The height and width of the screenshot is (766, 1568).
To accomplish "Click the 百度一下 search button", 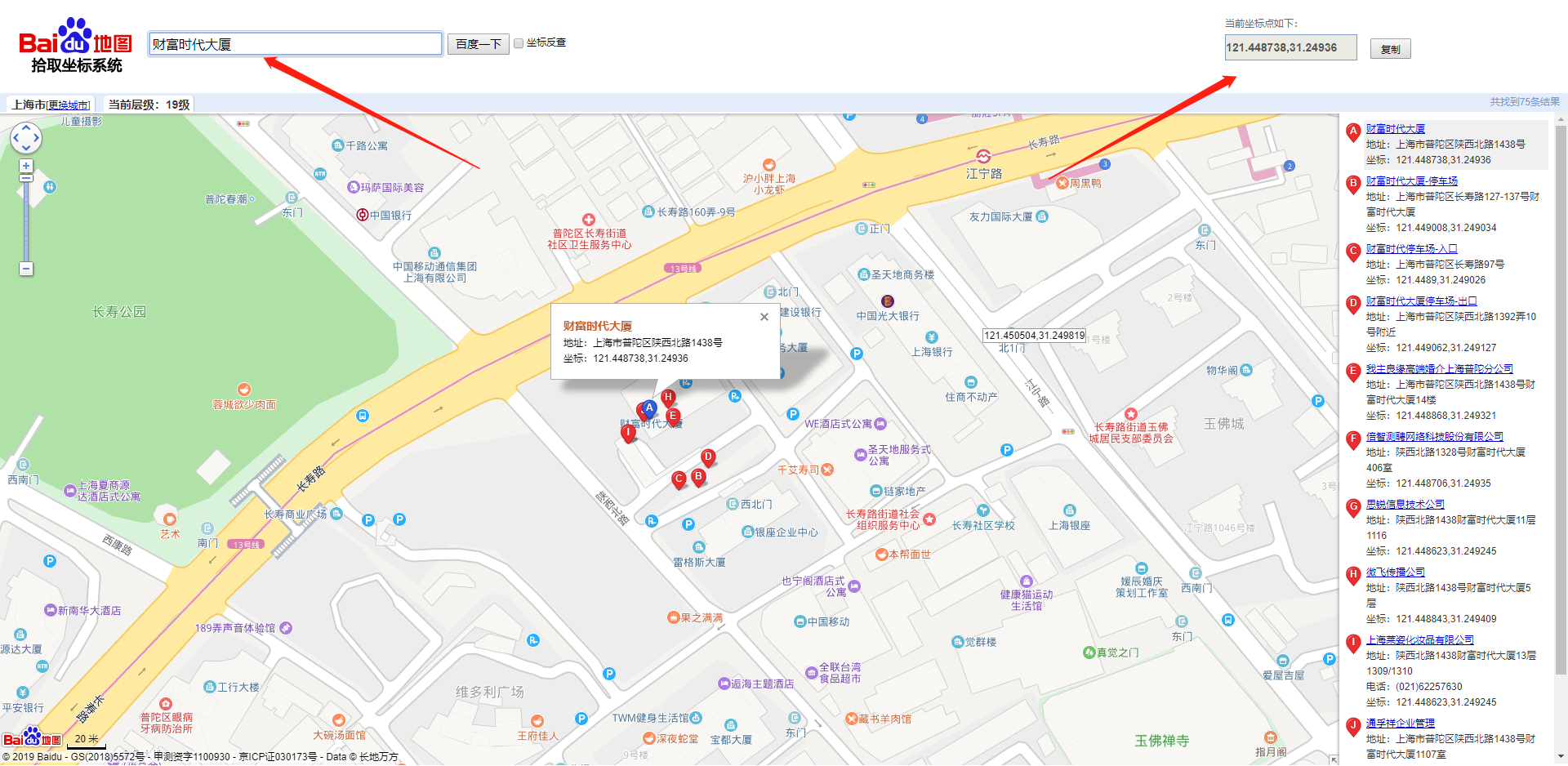I will coord(479,44).
